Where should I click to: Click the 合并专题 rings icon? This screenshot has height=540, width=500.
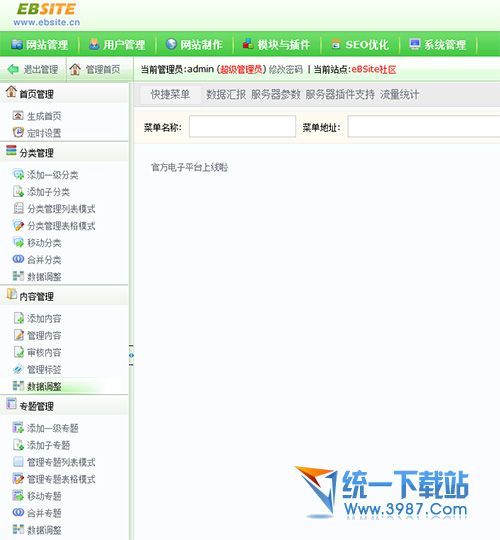[18, 512]
